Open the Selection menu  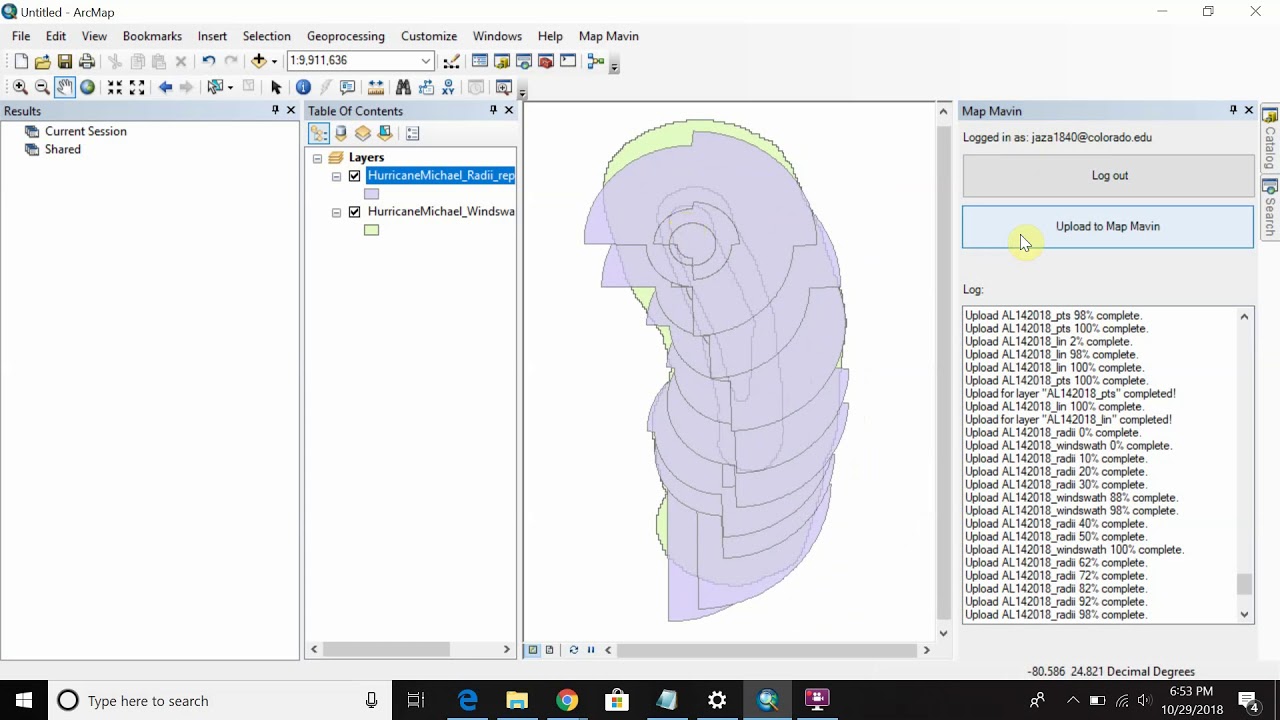(x=267, y=36)
